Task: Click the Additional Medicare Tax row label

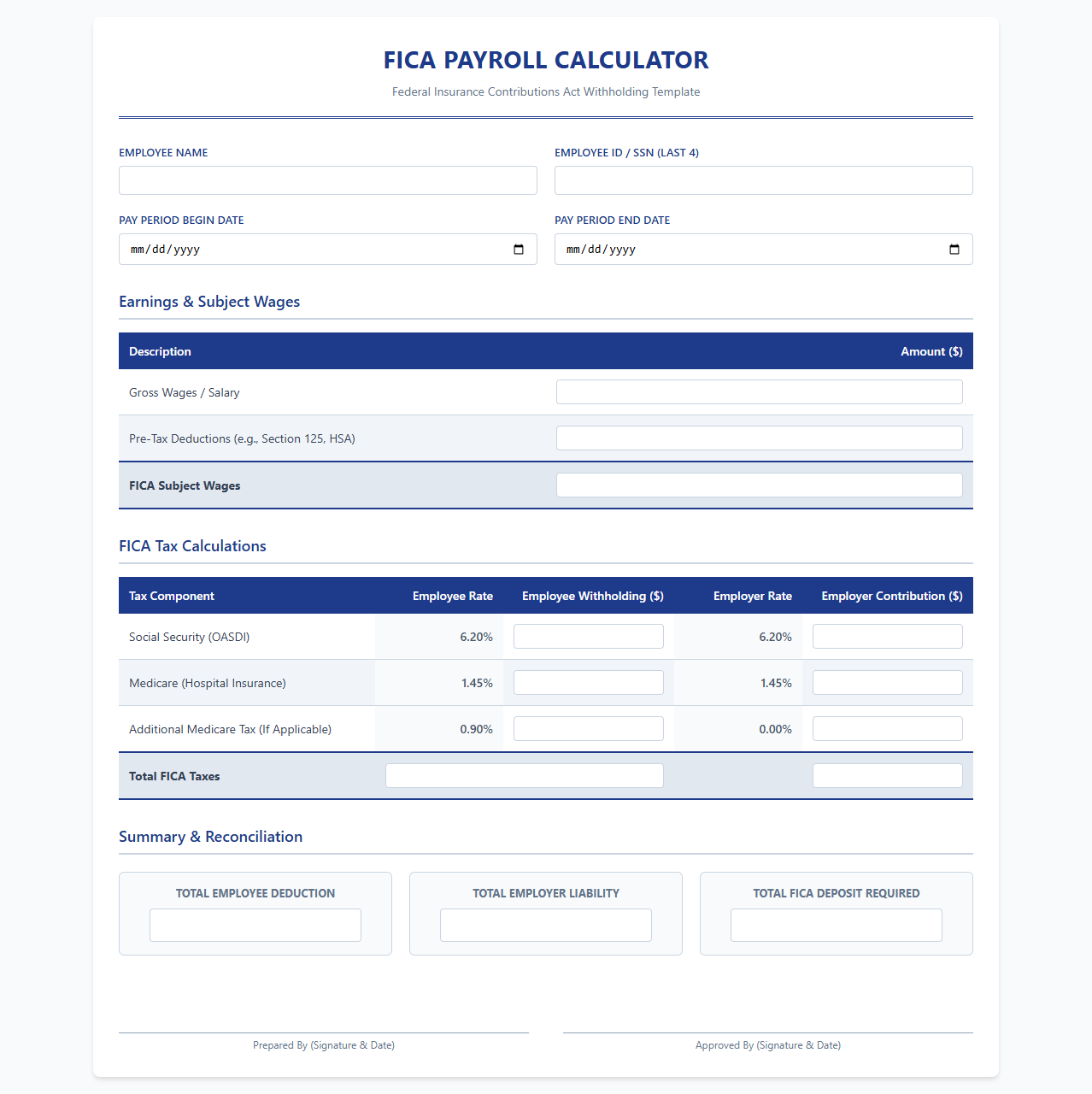Action: pos(231,729)
